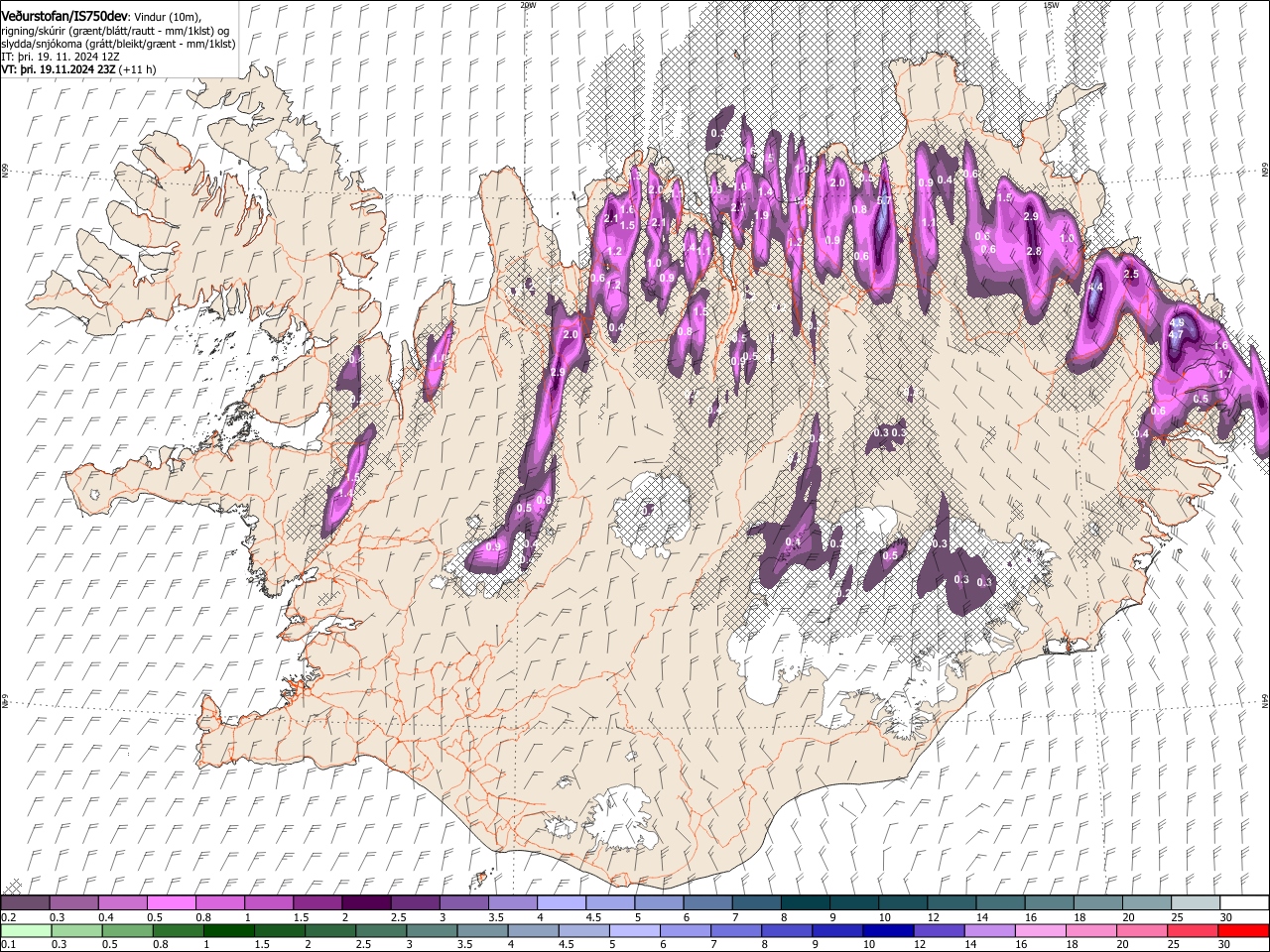1270x952 pixels.
Task: Click the '(+11 h)' forecast offset text
Action: (x=137, y=70)
